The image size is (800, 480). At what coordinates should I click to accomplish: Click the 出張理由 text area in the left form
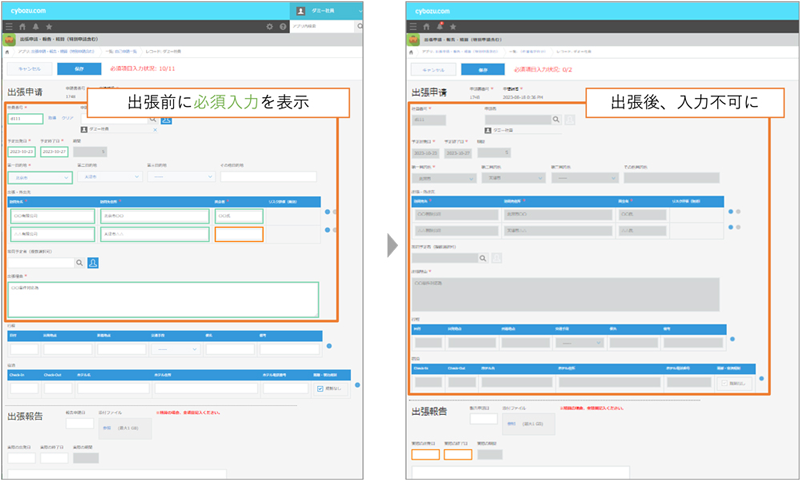(162, 299)
